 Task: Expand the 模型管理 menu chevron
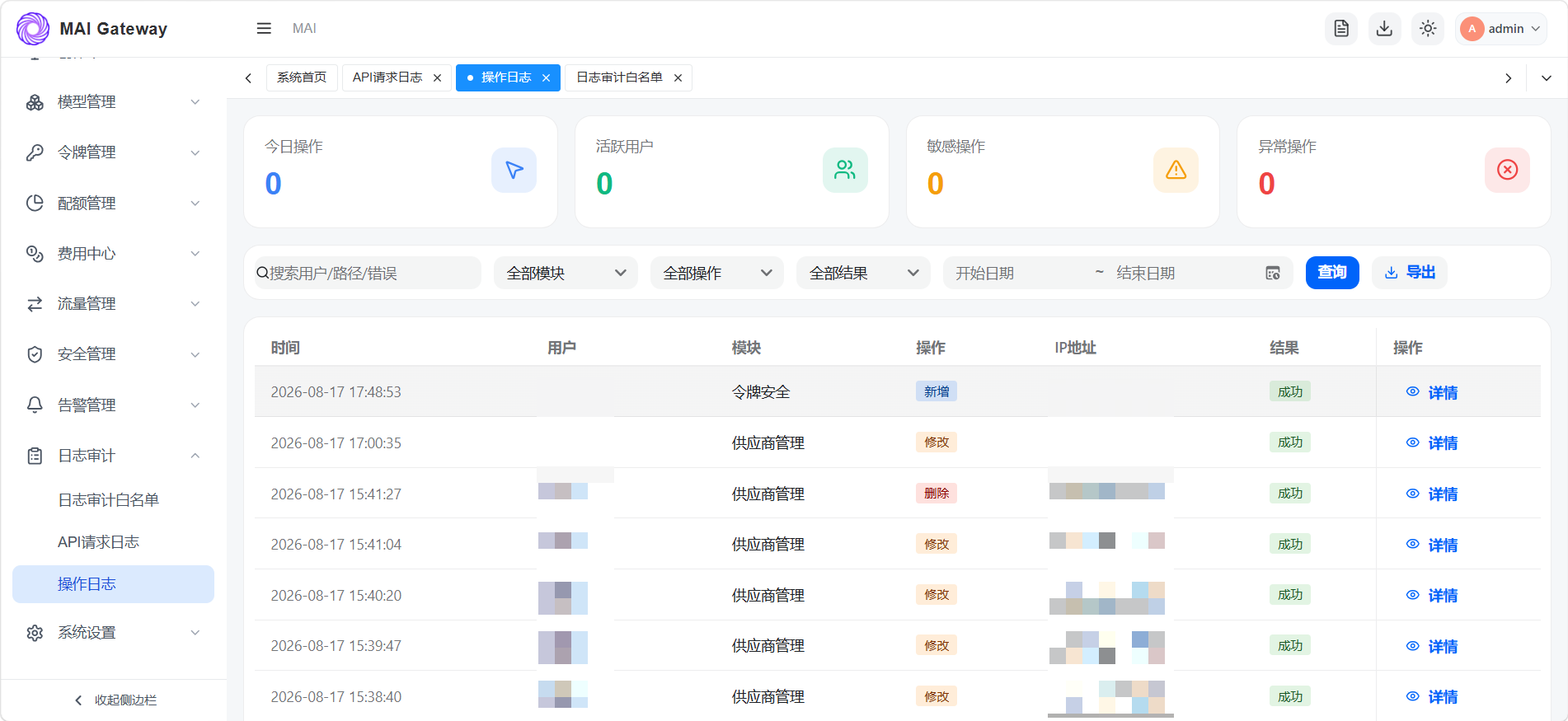pyautogui.click(x=195, y=102)
